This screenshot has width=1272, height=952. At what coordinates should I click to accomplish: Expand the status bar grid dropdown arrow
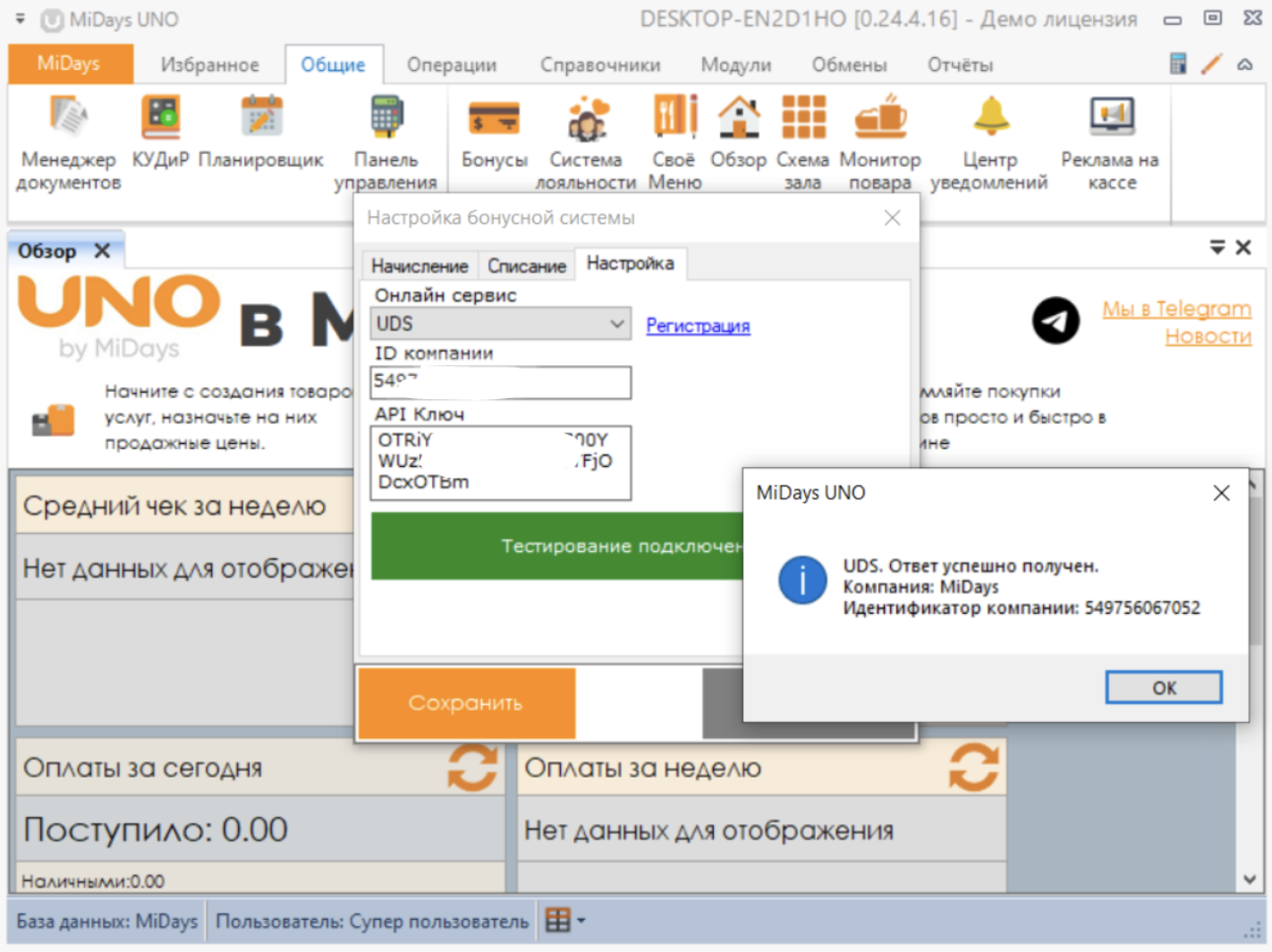(581, 920)
